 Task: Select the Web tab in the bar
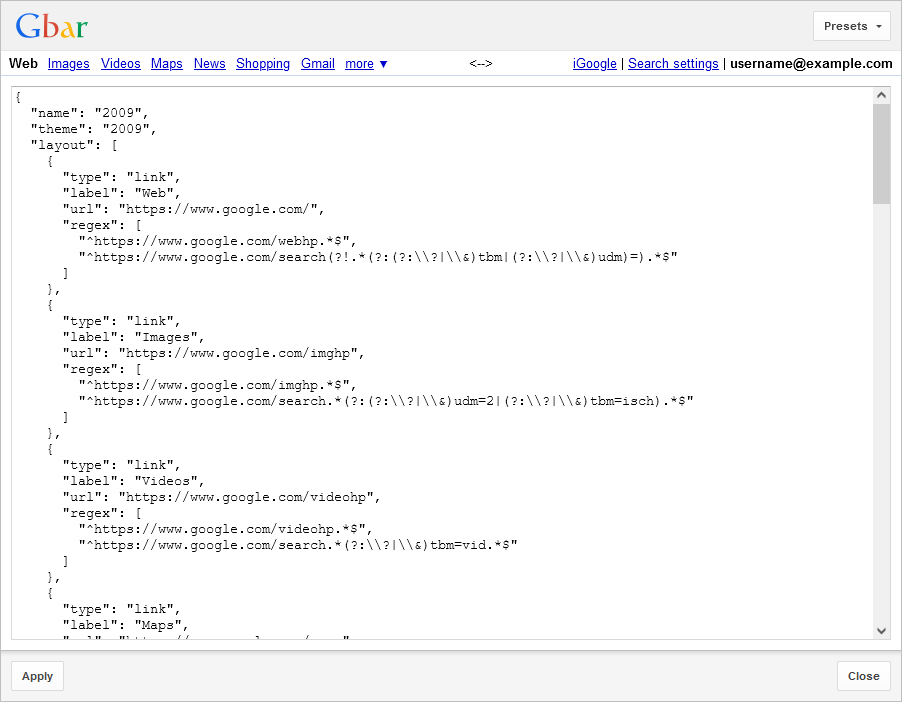tap(23, 63)
